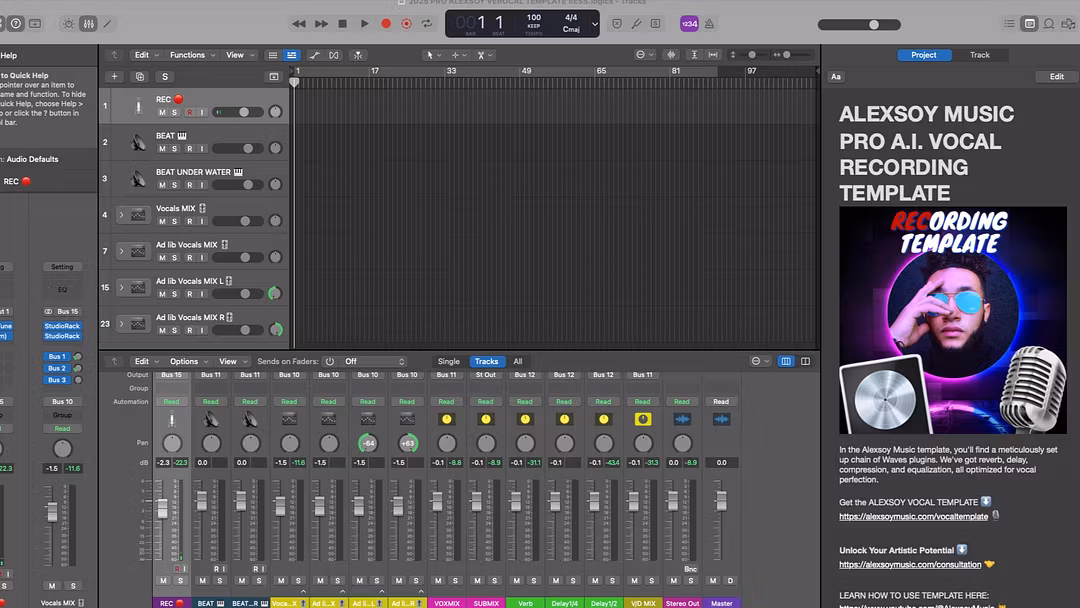Open the Tracks area Functions menu
The height and width of the screenshot is (608, 1080).
(192, 55)
